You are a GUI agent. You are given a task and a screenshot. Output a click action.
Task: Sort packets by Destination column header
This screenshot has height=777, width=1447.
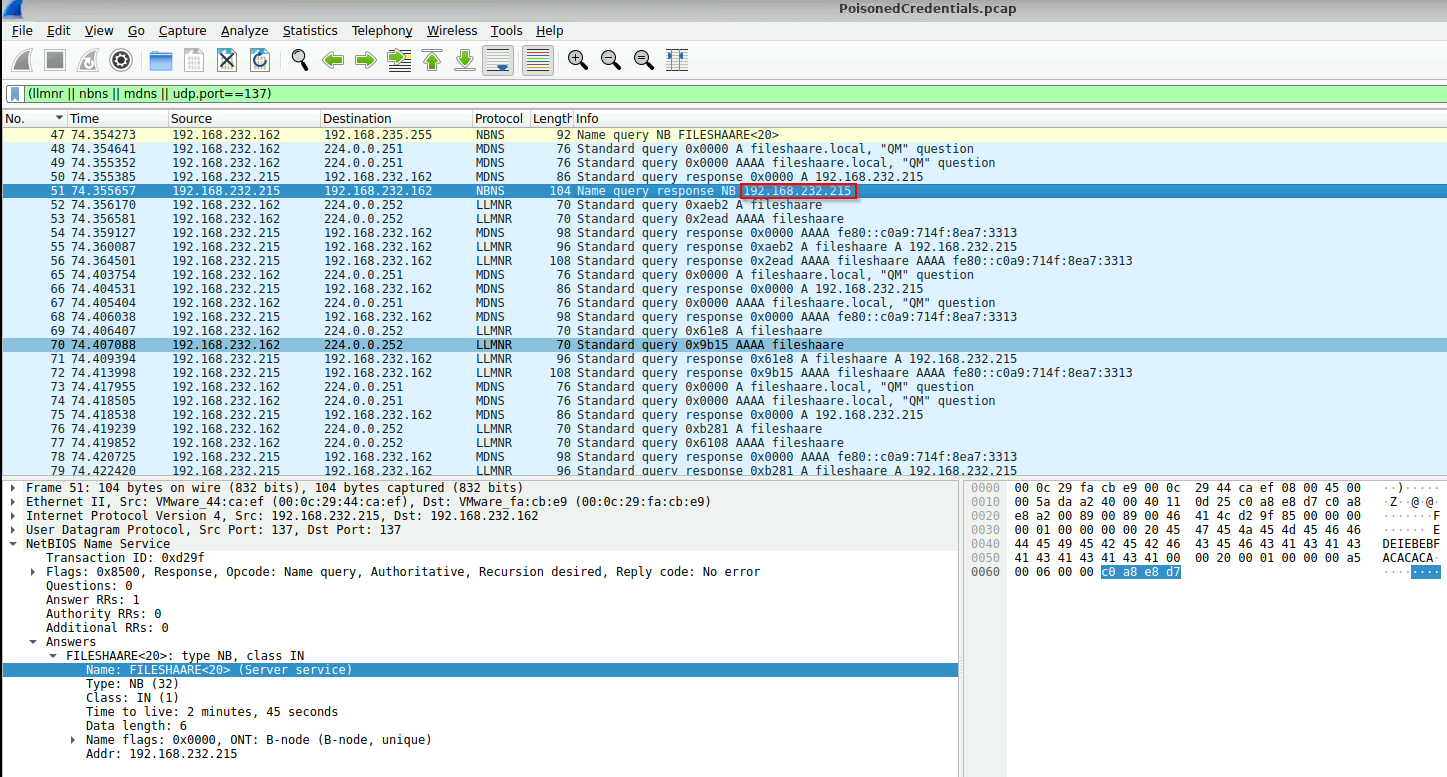pos(357,119)
